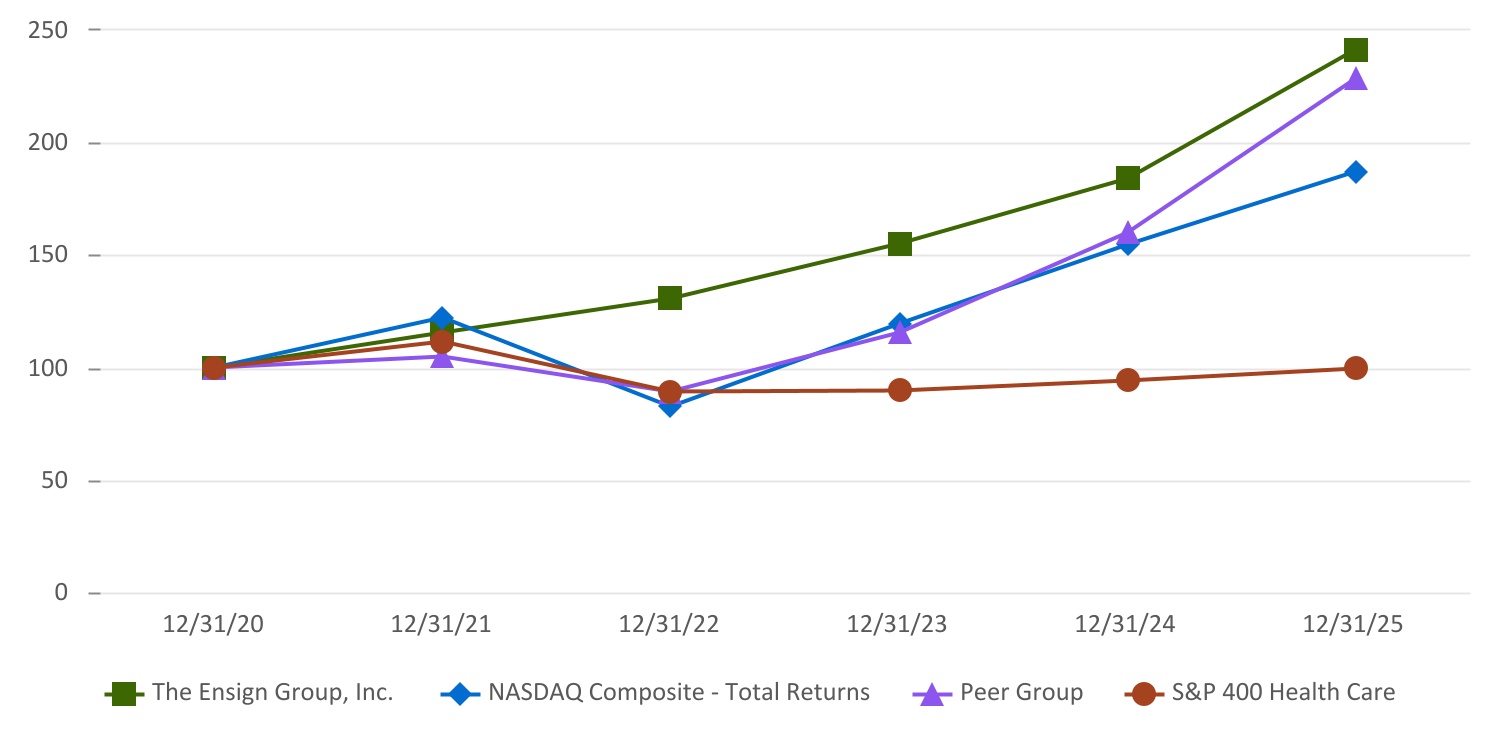Select NASDAQ blue diamond at 12/31/25
The image size is (1500, 738).
pos(1355,172)
